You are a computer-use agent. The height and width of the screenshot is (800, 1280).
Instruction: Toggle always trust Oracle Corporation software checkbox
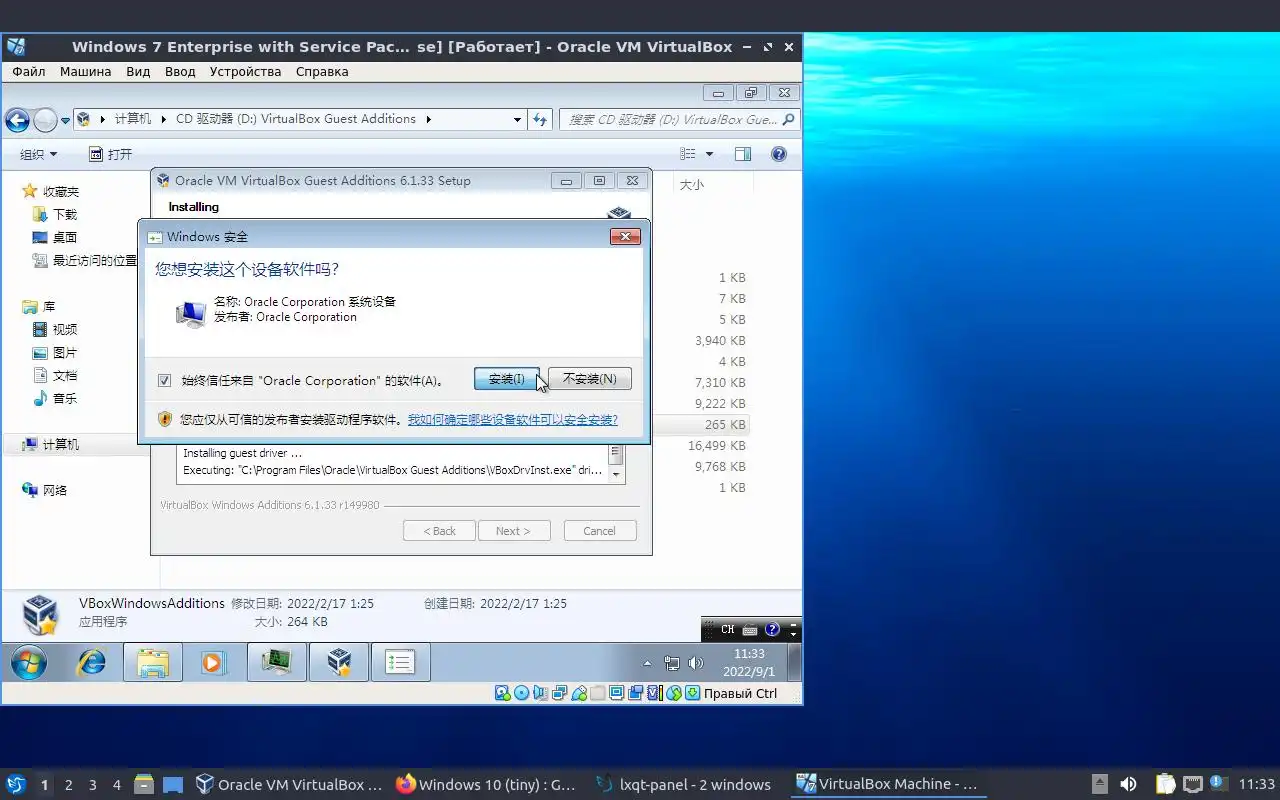pos(165,380)
